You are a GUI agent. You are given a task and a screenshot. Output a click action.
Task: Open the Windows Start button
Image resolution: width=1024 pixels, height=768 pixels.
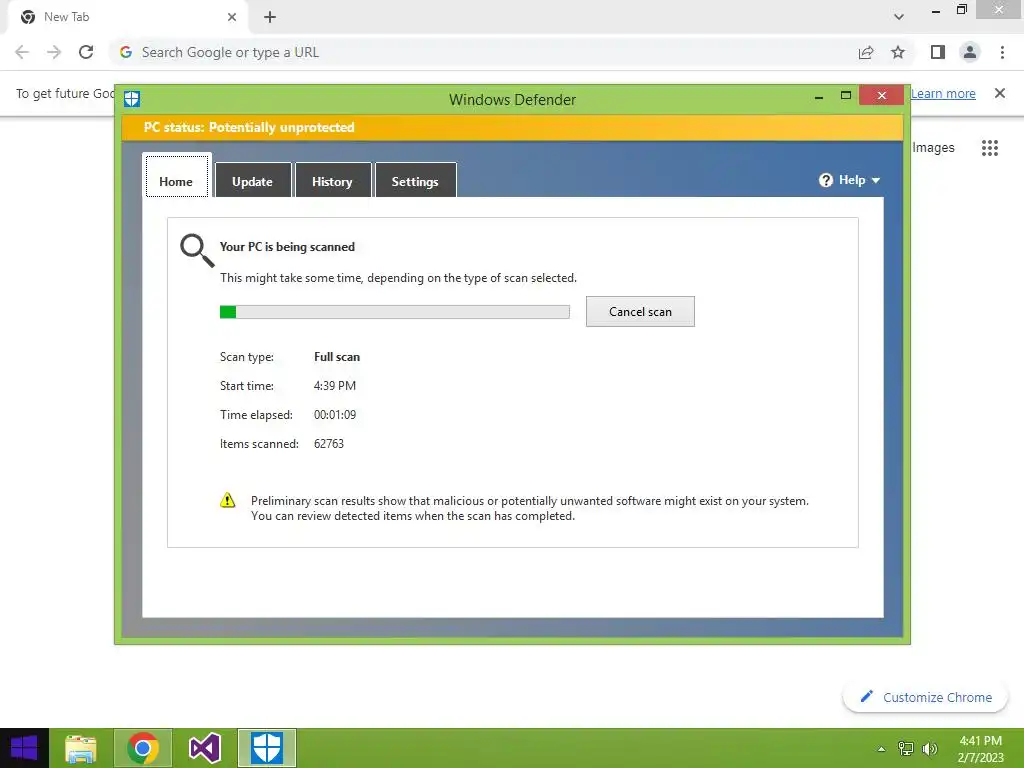(24, 748)
